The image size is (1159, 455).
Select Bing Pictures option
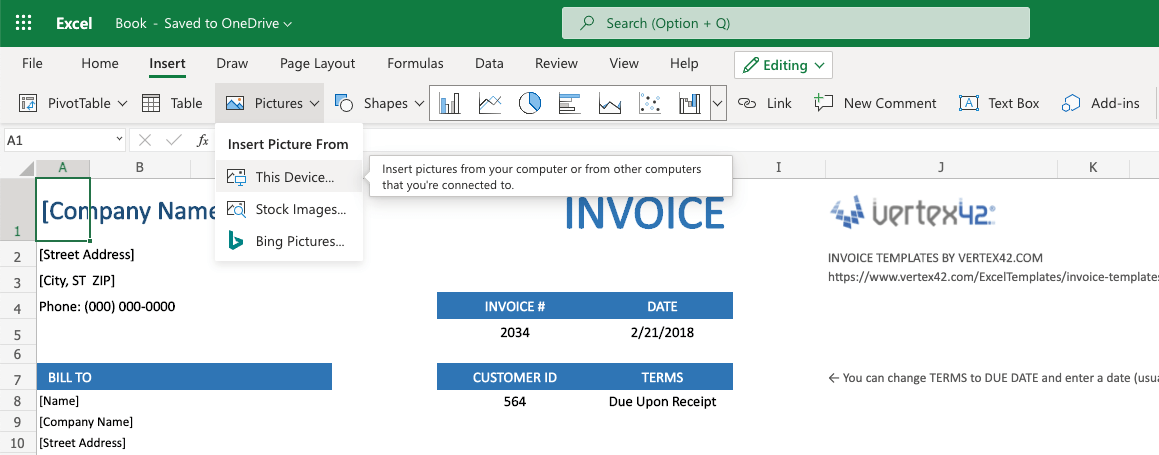(x=299, y=241)
